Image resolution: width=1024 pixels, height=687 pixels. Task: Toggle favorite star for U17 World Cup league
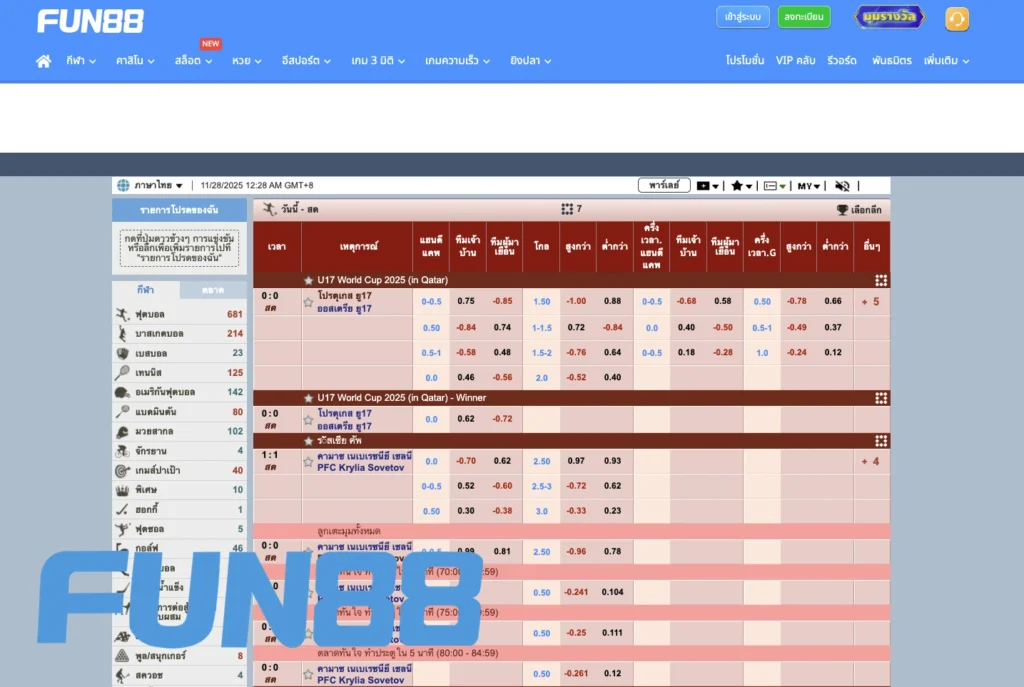(x=308, y=281)
